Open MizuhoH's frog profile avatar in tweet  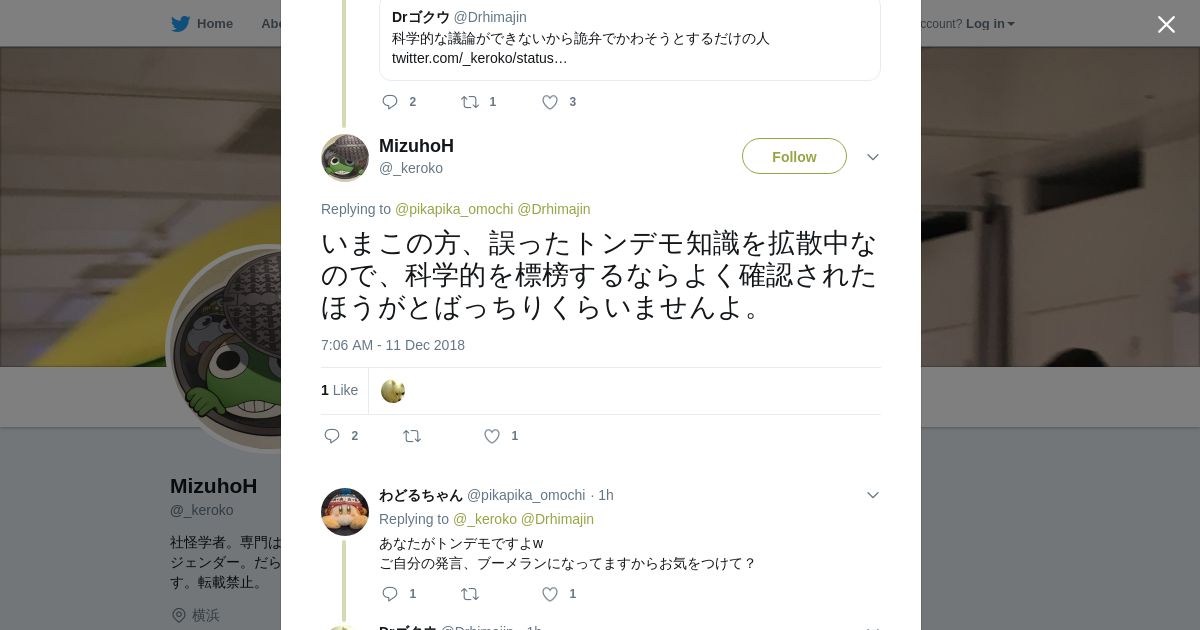(x=345, y=158)
